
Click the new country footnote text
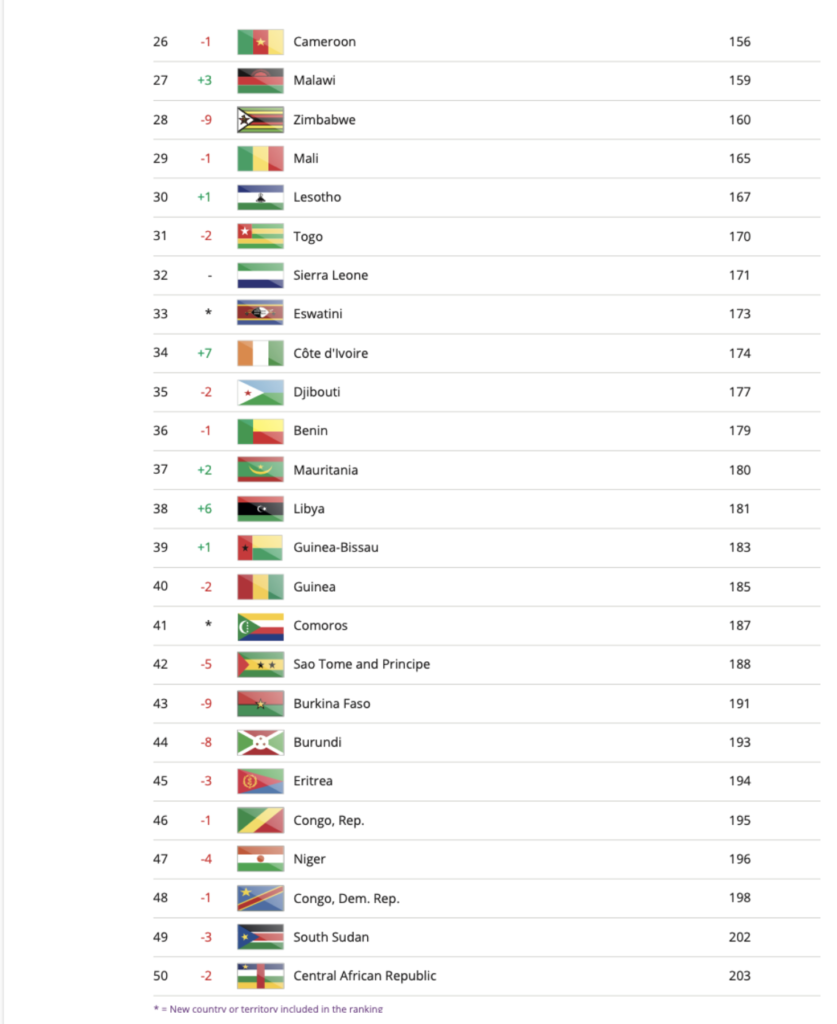[x=268, y=1009]
